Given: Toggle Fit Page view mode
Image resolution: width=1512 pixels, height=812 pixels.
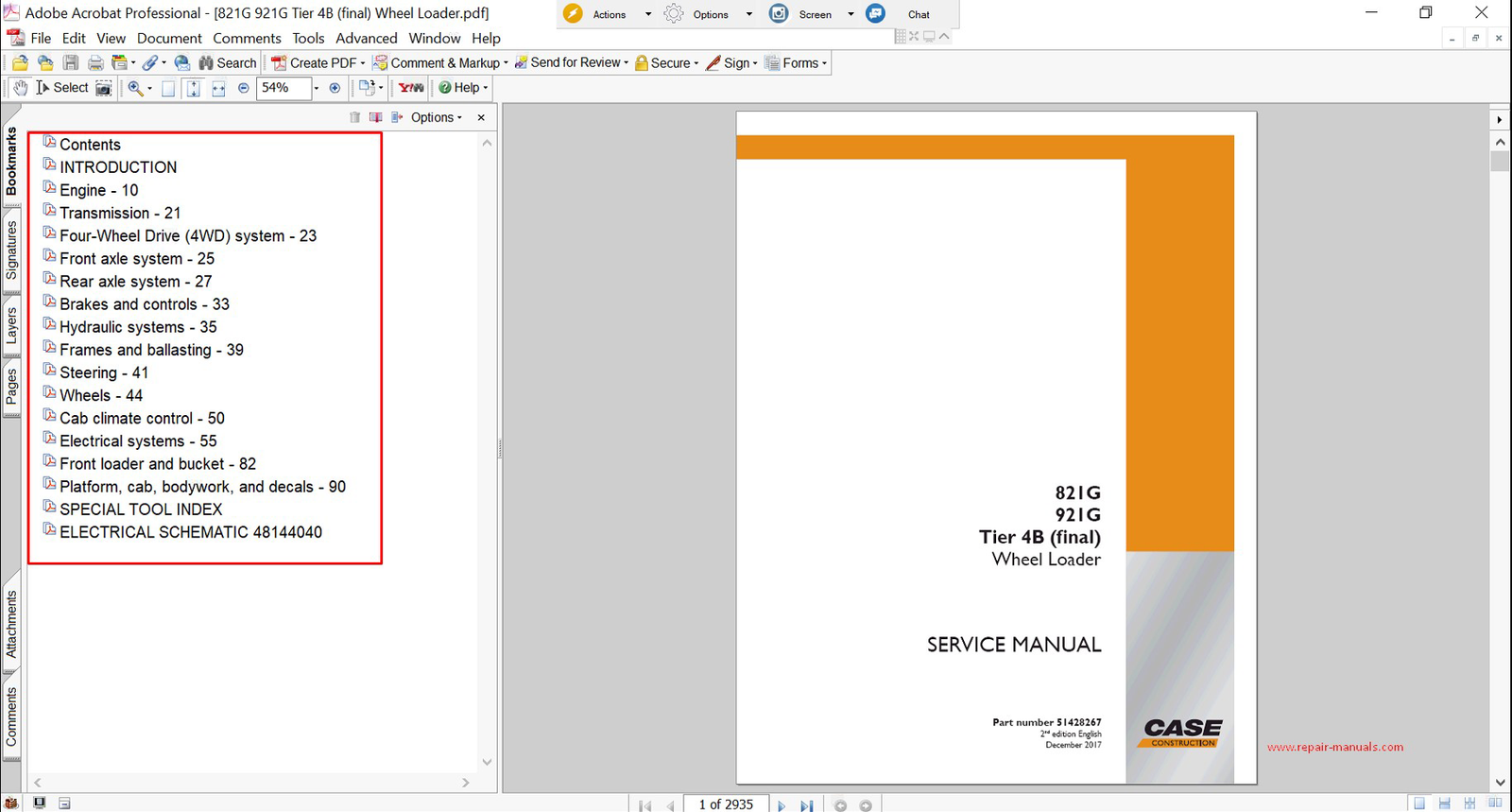Looking at the screenshot, I should 193,88.
